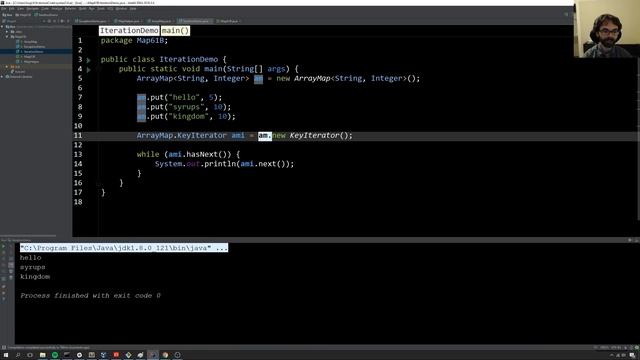Open the Run menu
The width and height of the screenshot is (640, 360).
point(91,9)
